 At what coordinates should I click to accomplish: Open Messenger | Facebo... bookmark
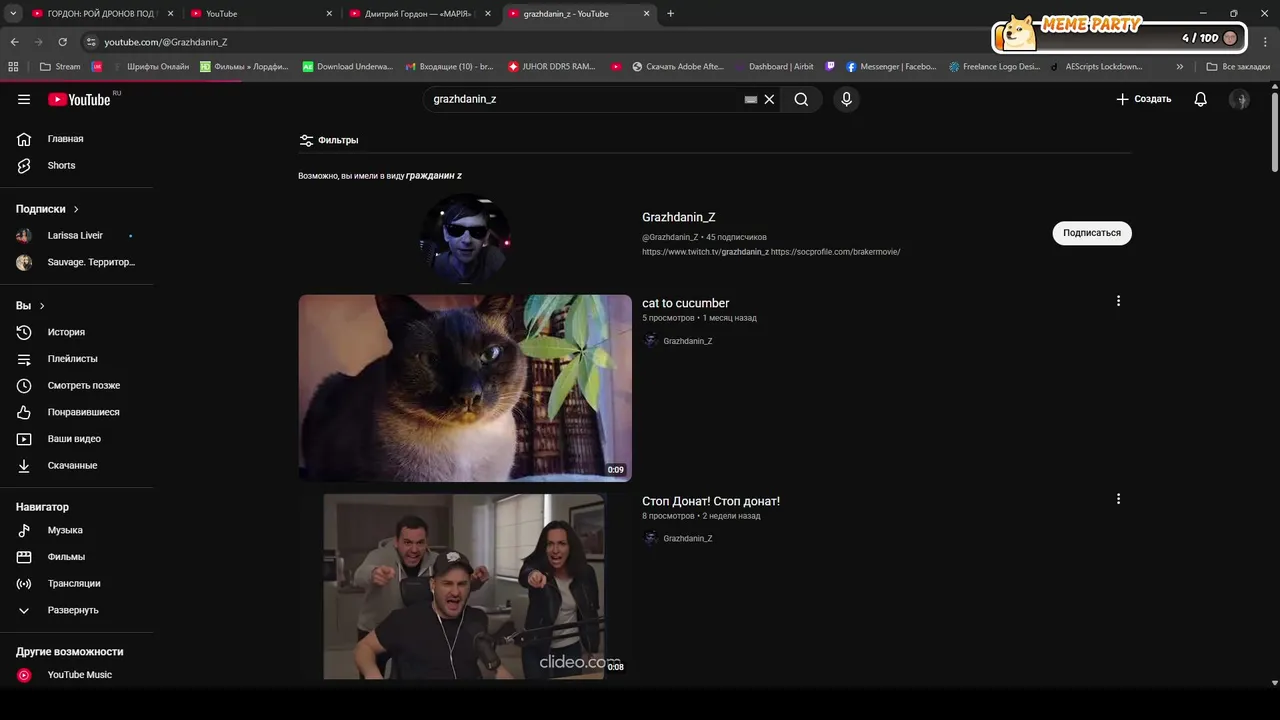point(891,67)
